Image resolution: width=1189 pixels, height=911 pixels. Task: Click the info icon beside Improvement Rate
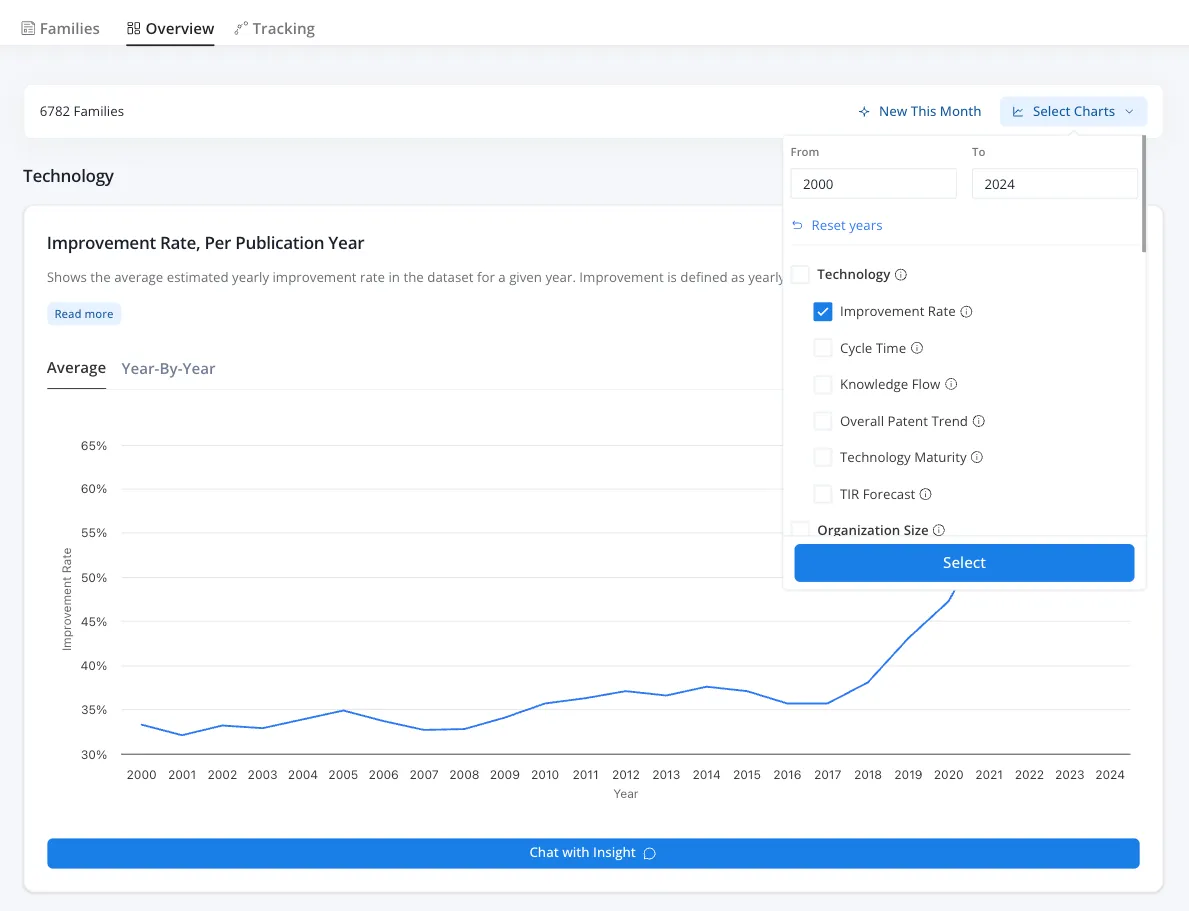(966, 312)
